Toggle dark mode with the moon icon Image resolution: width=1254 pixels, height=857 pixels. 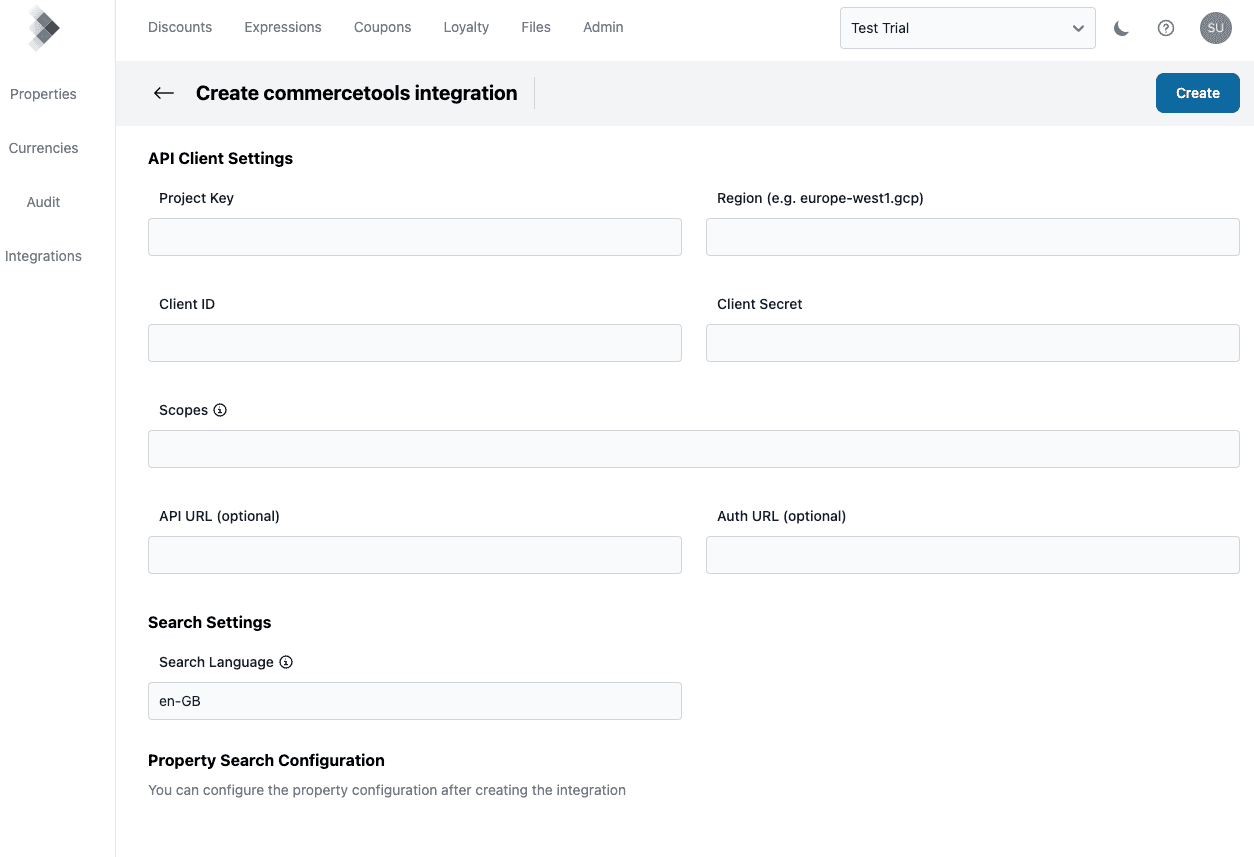click(x=1120, y=28)
